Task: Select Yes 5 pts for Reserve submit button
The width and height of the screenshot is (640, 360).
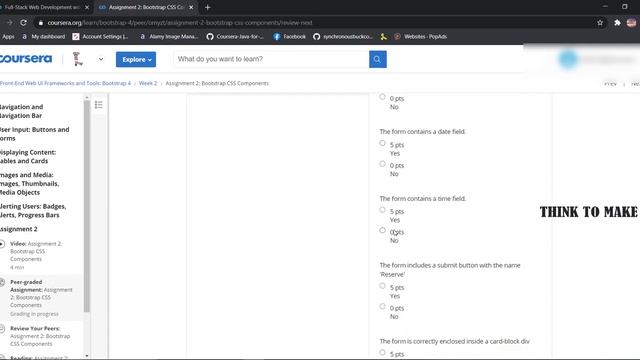Action: 382,286
